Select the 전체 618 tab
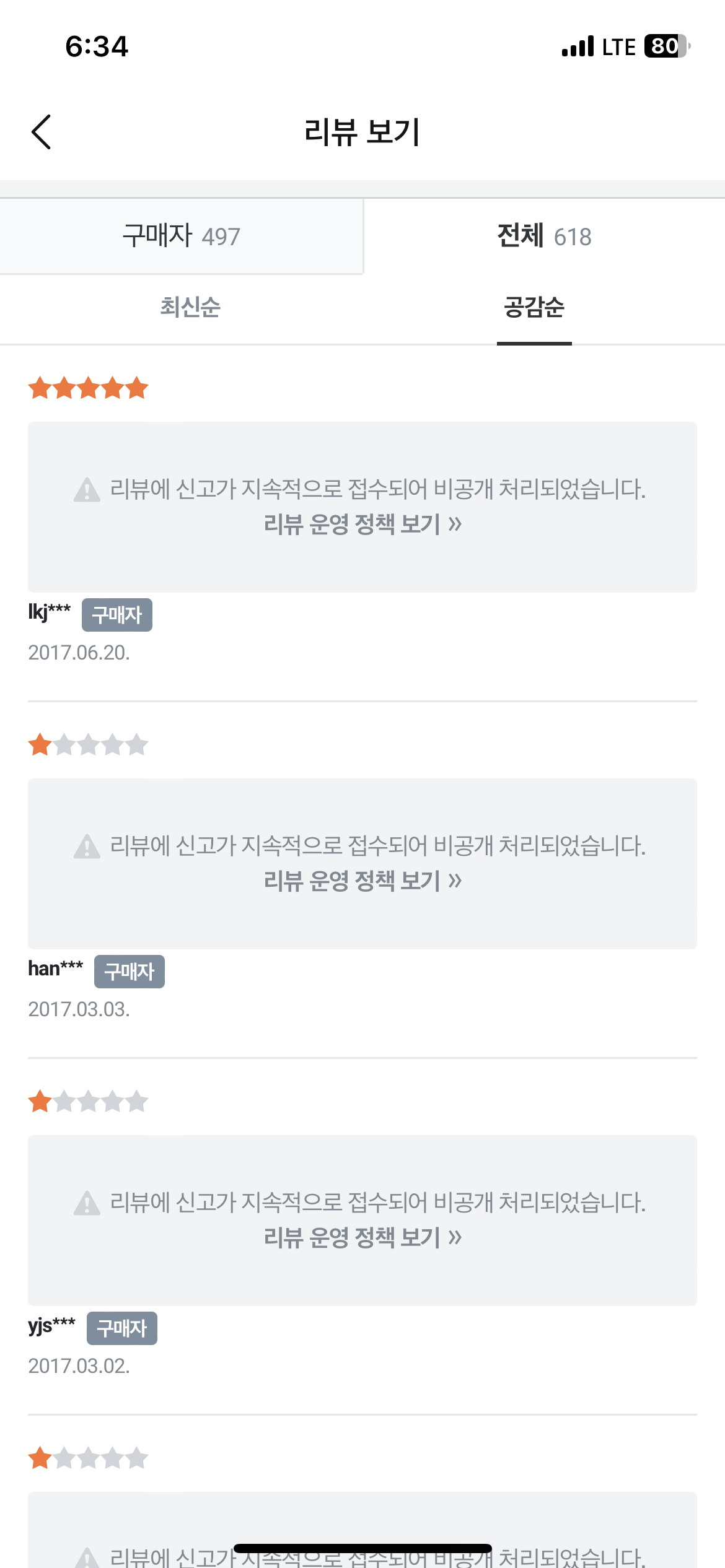 pos(544,236)
